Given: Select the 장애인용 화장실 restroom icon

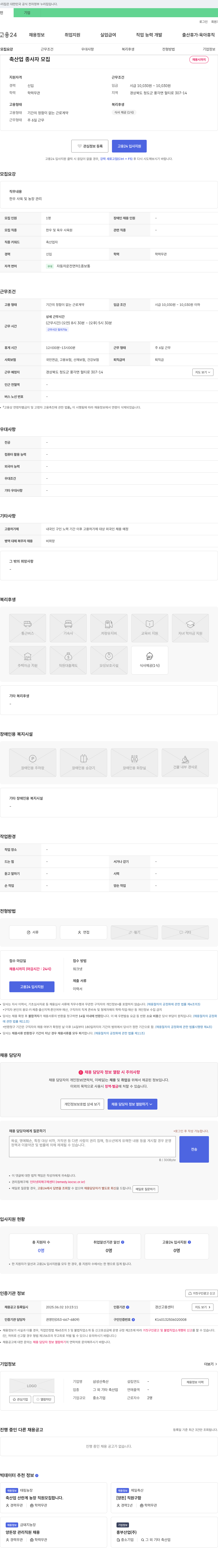Looking at the screenshot, I should point(134,763).
